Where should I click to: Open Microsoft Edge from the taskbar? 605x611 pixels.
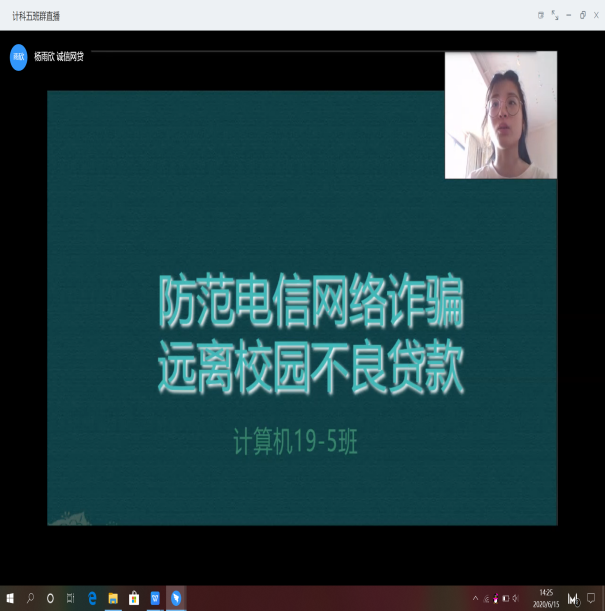(x=92, y=598)
